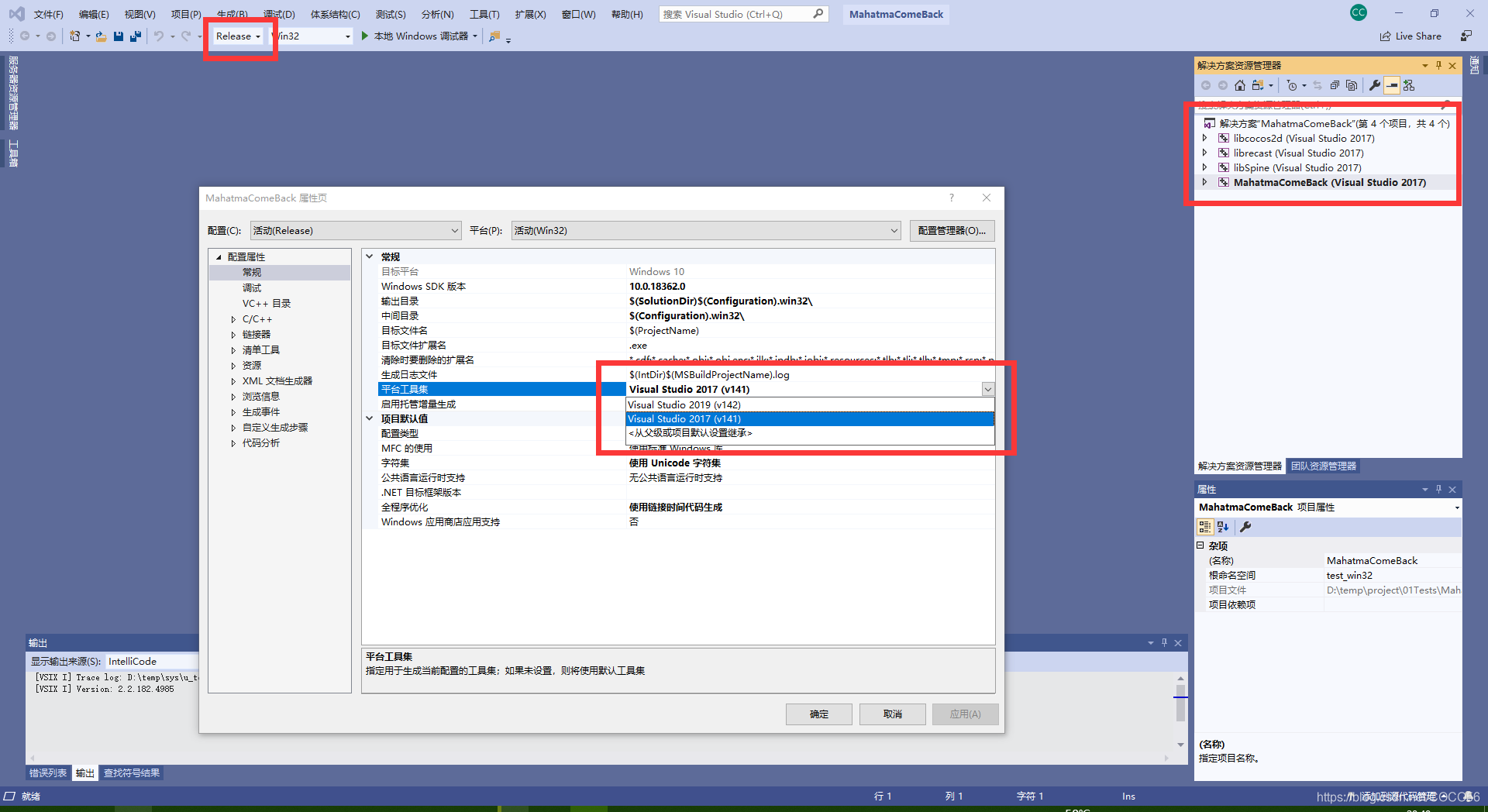Viewport: 1488px width, 812px height.
Task: Open the 工具(T) menu
Action: 484,14
